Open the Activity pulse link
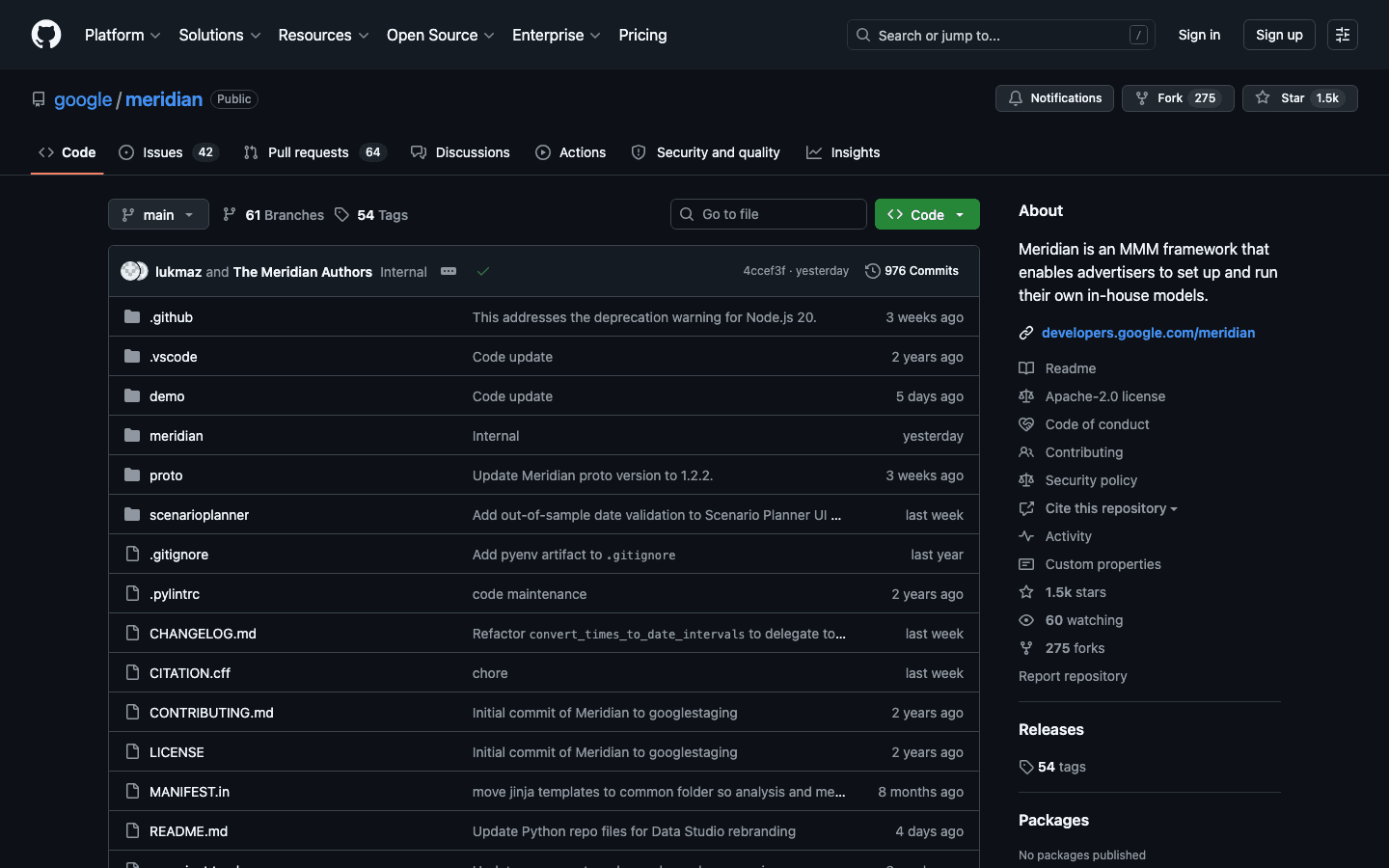 pos(1055,536)
